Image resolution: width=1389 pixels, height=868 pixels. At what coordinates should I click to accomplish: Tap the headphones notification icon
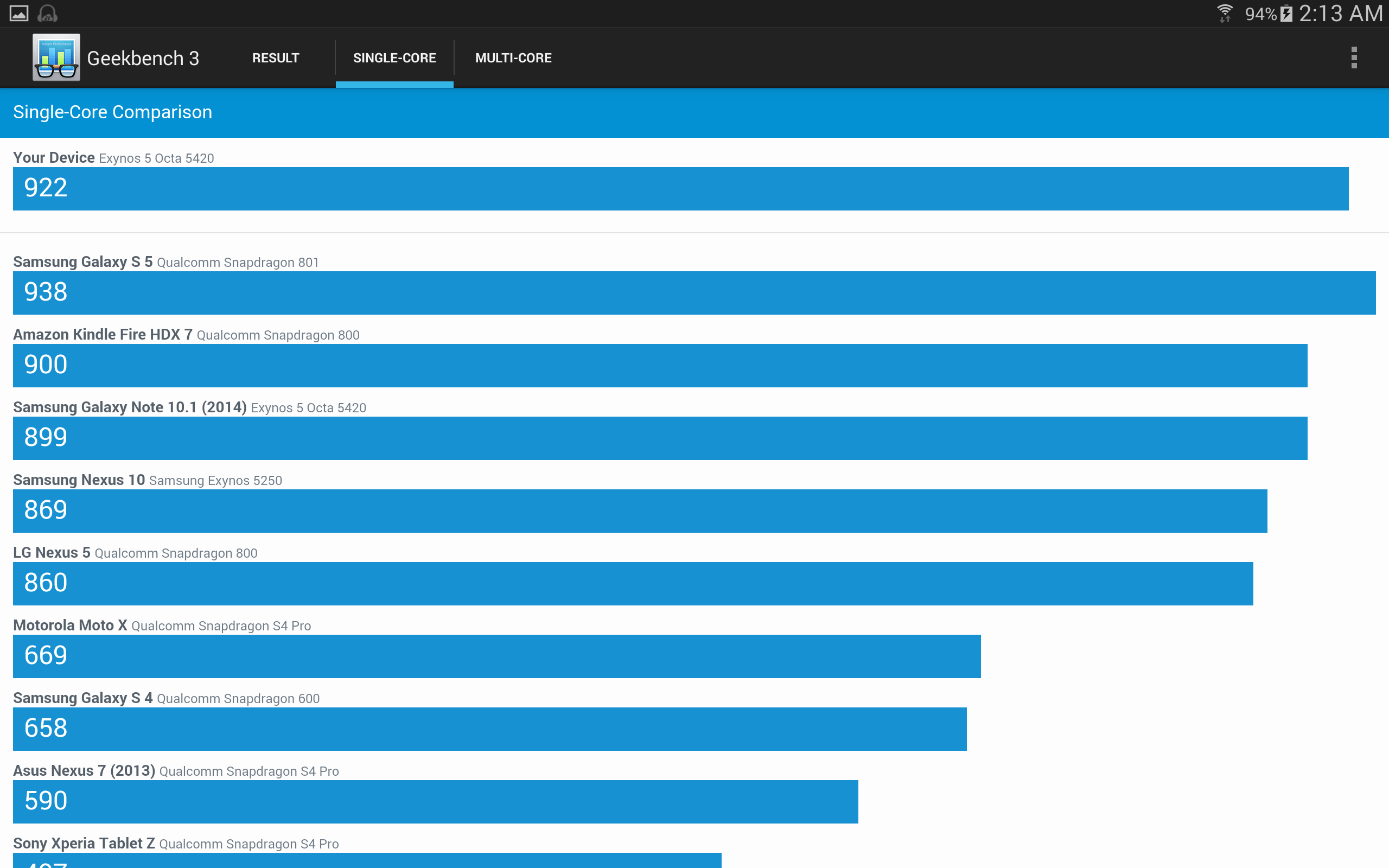(47, 13)
